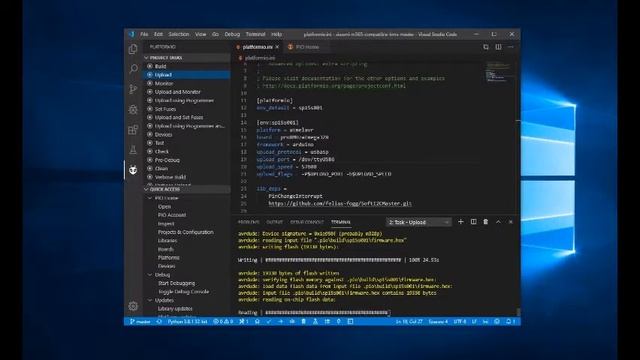Open the Source Control view
The width and height of the screenshot is (640, 360).
(133, 89)
